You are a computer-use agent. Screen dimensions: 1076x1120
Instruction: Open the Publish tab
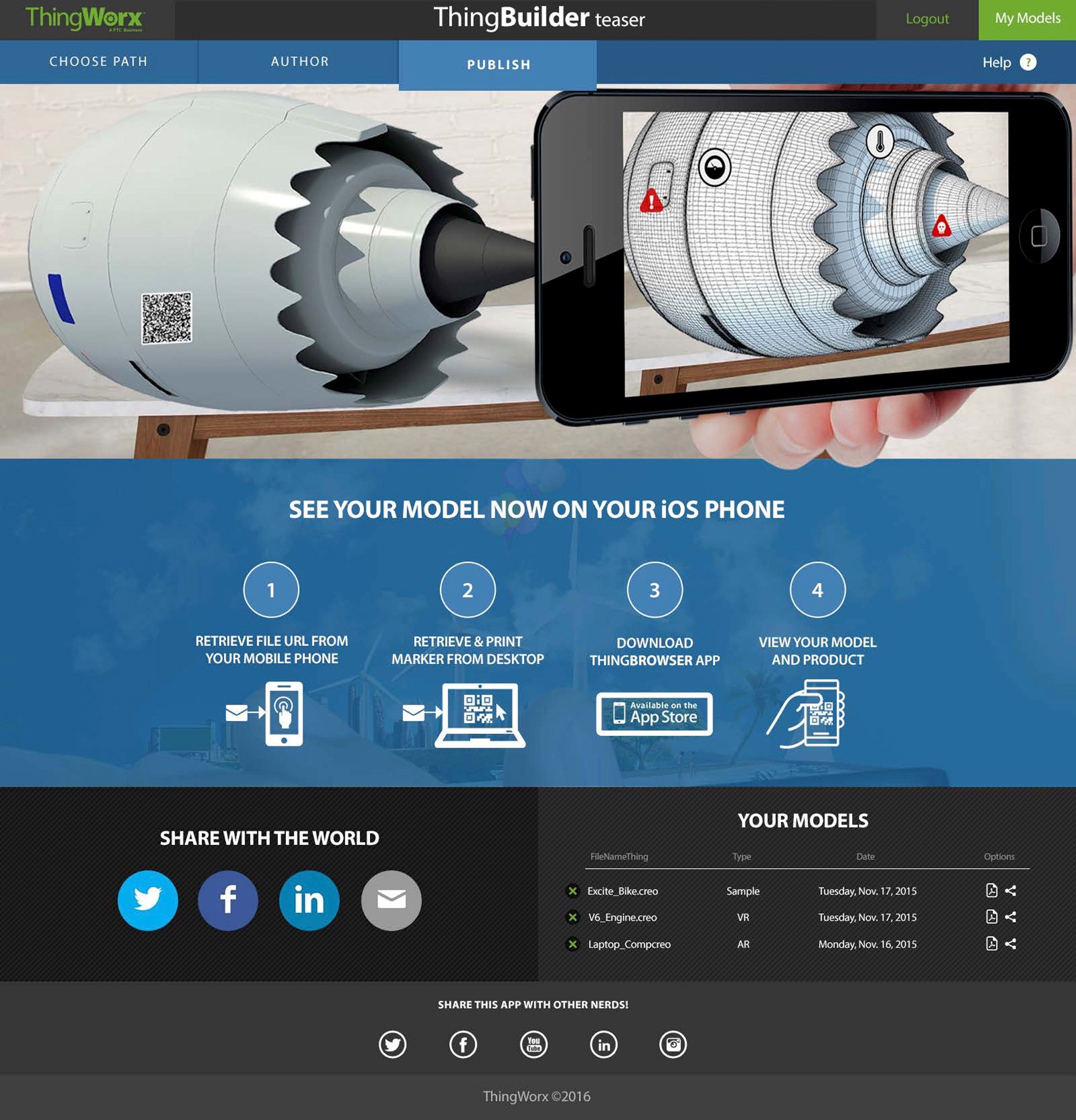click(x=498, y=64)
